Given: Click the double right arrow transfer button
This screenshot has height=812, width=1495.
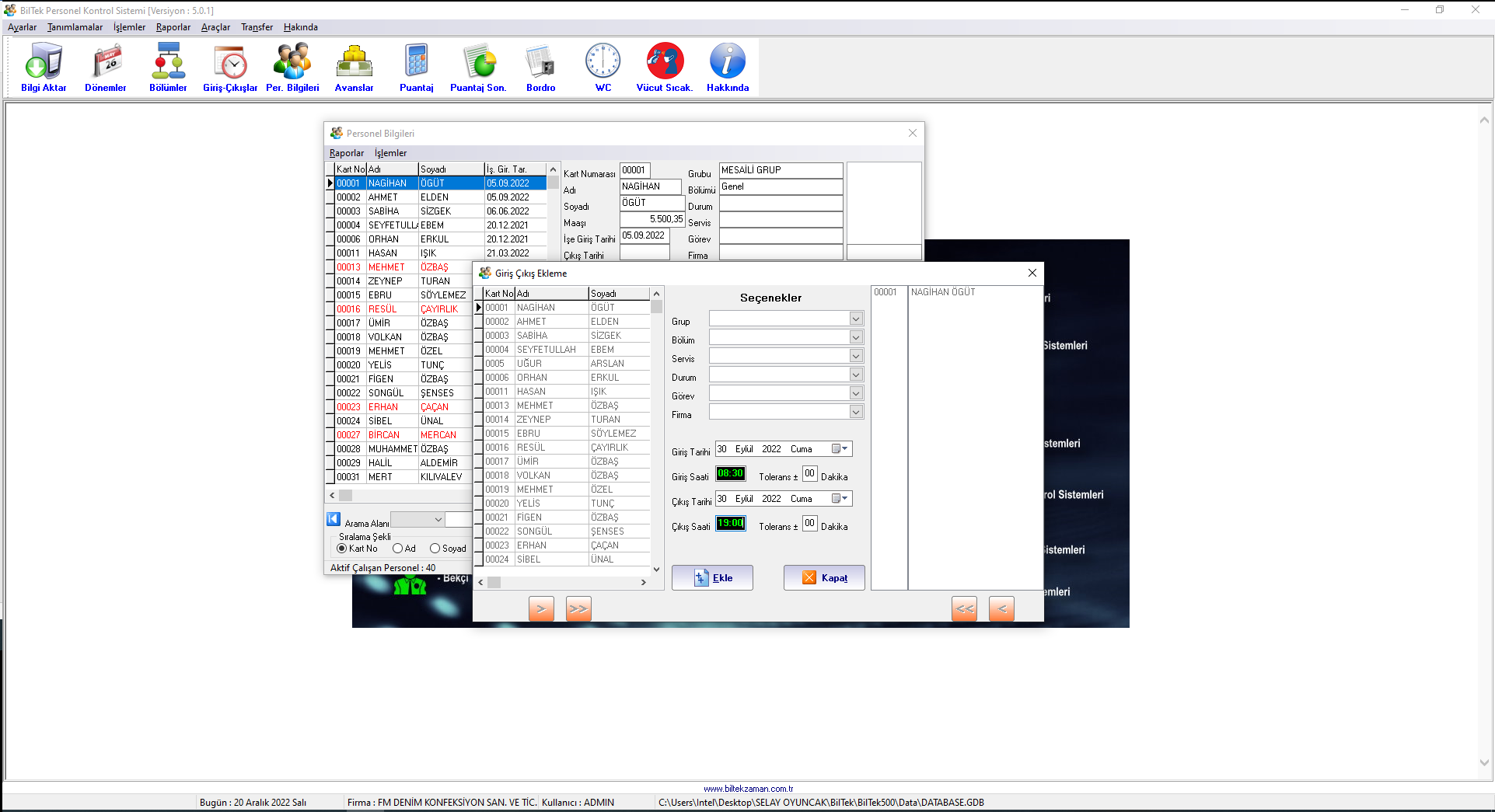Looking at the screenshot, I should point(578,608).
